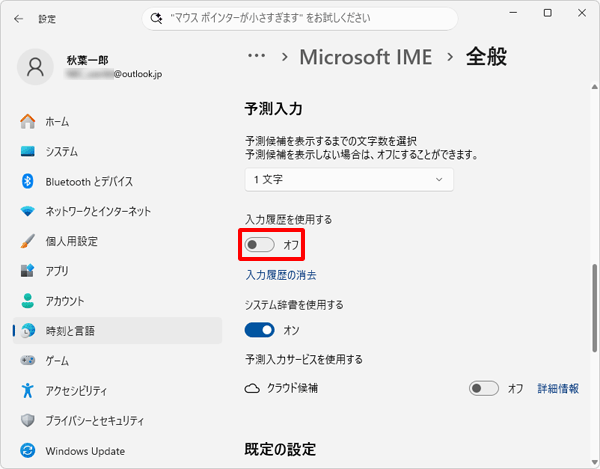Image resolution: width=600 pixels, height=469 pixels.
Task: Click 詳細情報 link
Action: (x=558, y=389)
